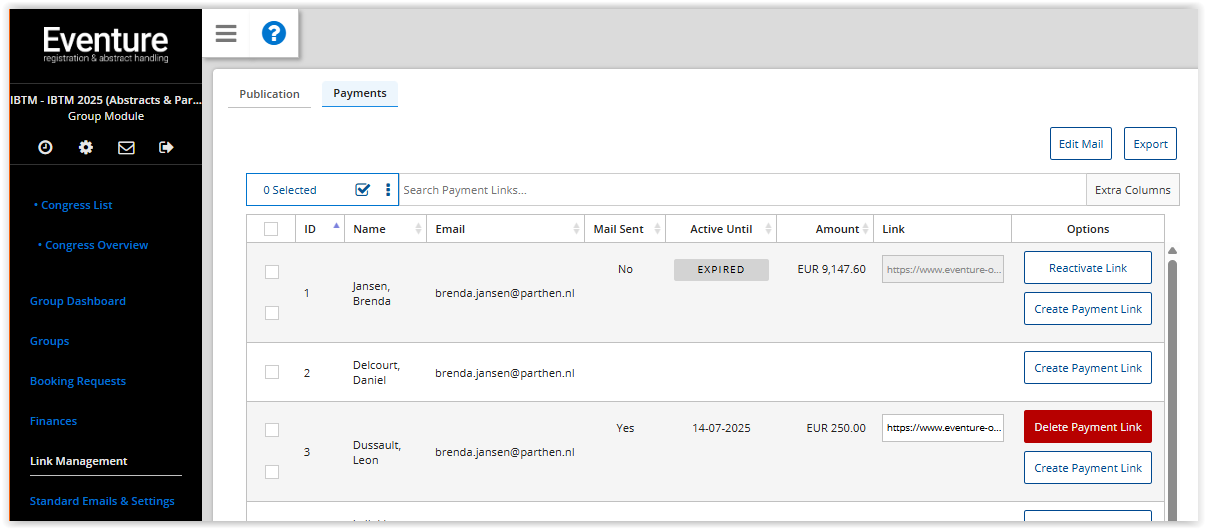Click the clock icon in sidebar

[x=45, y=147]
